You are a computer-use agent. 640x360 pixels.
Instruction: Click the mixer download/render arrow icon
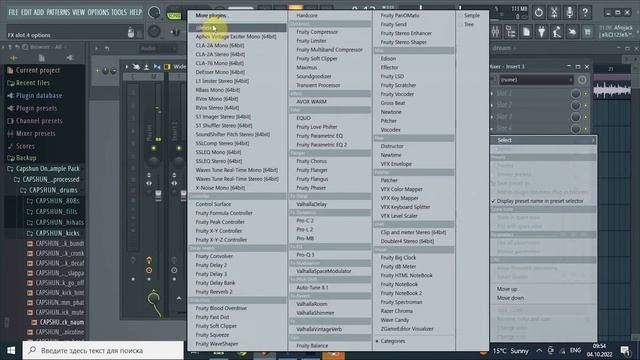[x=147, y=67]
